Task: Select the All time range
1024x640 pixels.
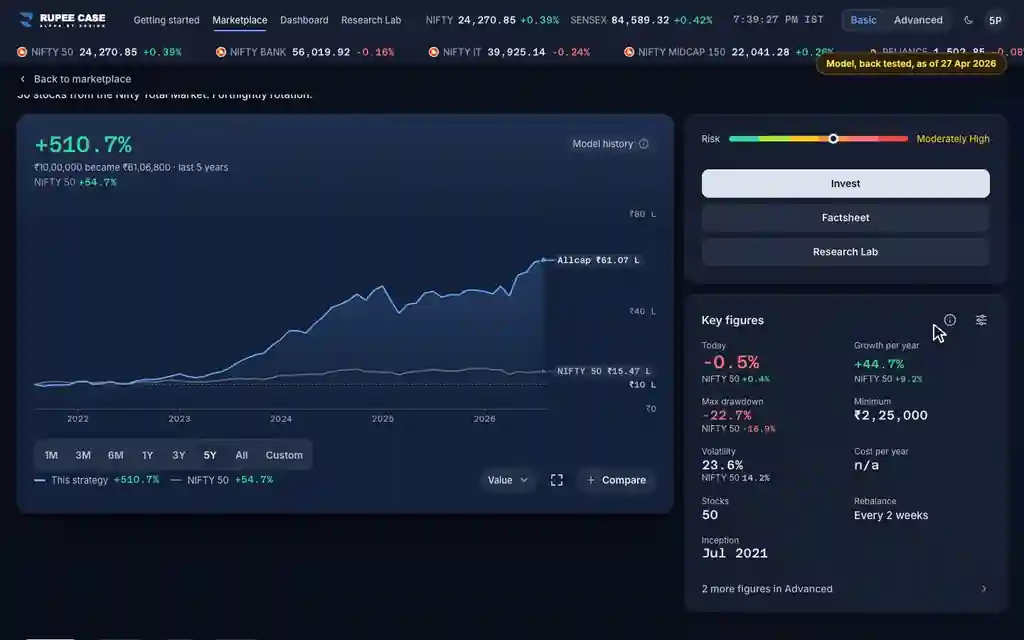Action: [x=242, y=455]
